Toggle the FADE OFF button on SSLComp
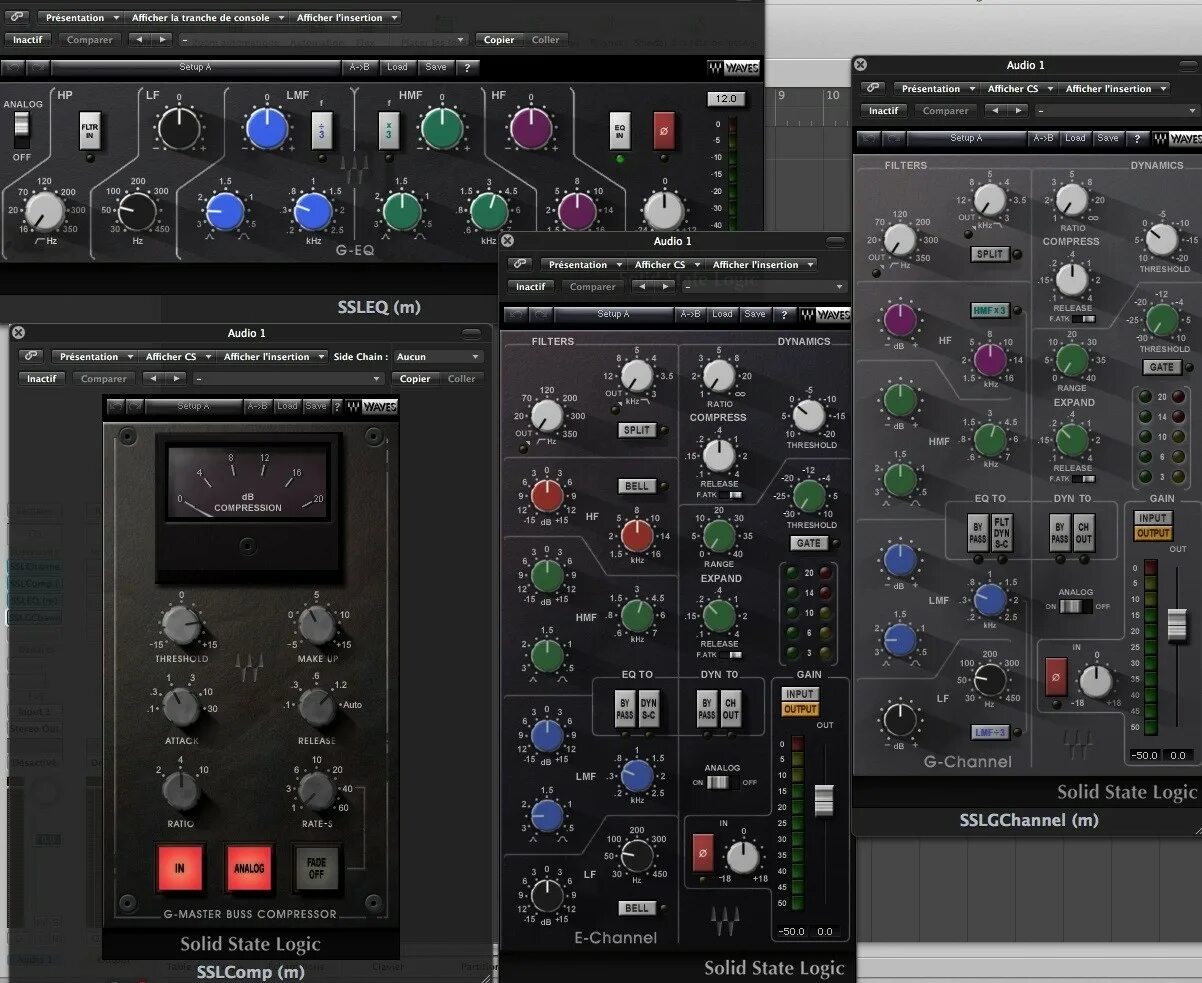 316,868
